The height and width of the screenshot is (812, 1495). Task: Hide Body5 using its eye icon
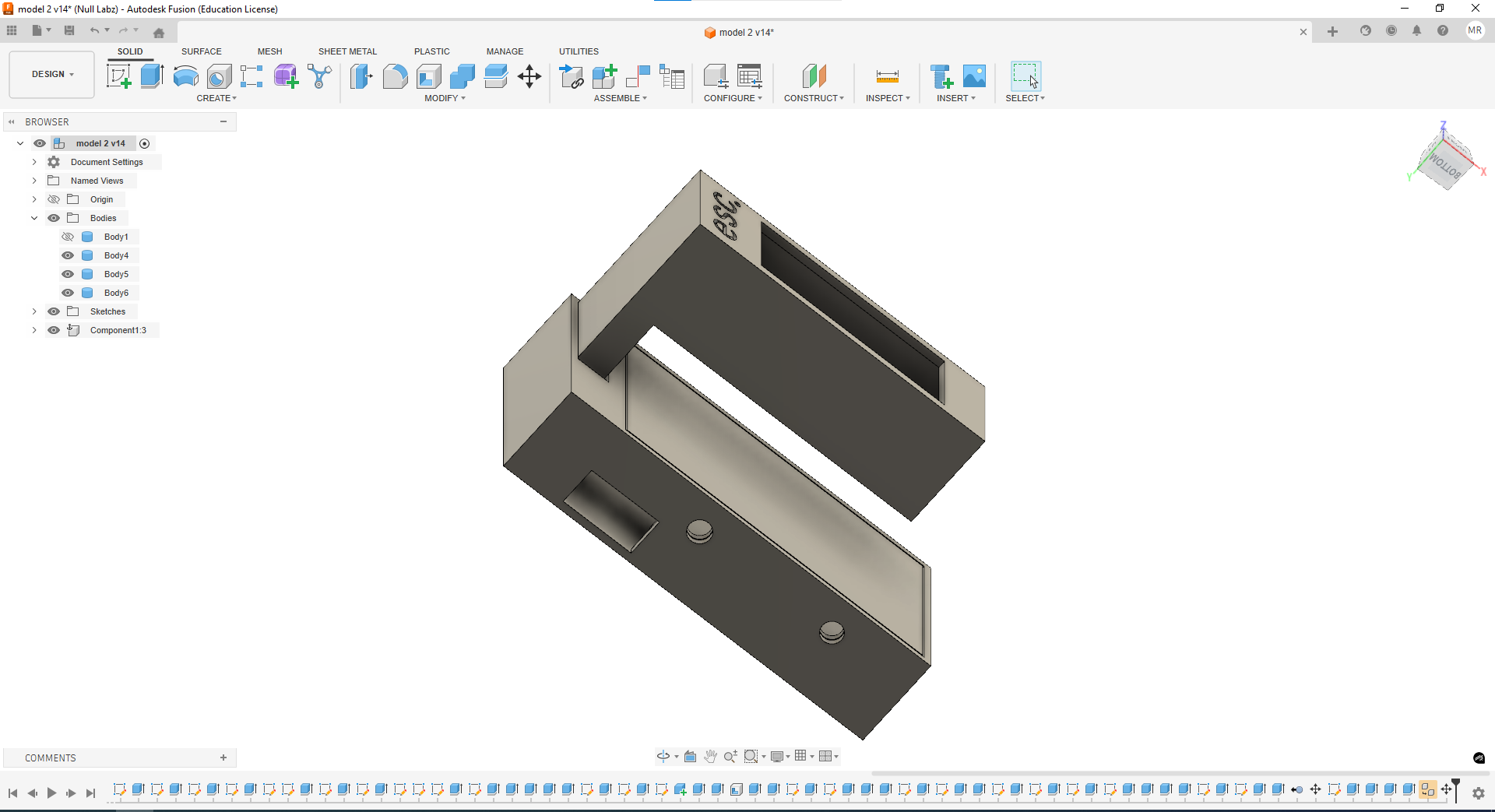68,274
